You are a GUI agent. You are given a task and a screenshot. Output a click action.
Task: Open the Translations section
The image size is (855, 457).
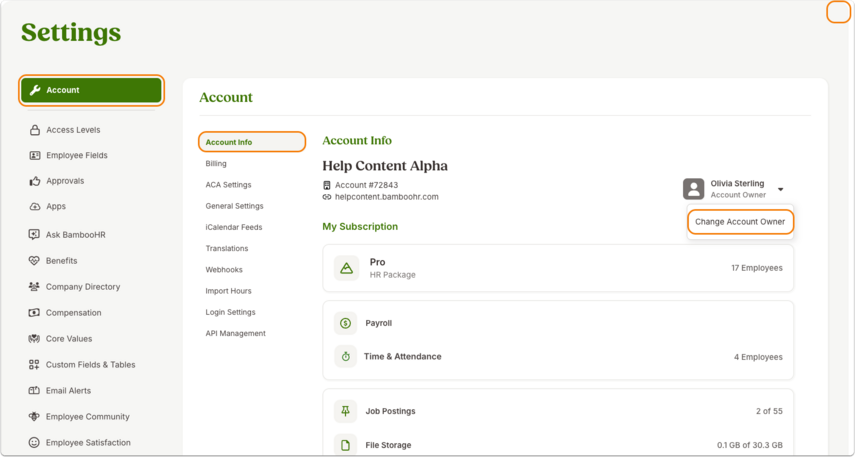(x=227, y=248)
